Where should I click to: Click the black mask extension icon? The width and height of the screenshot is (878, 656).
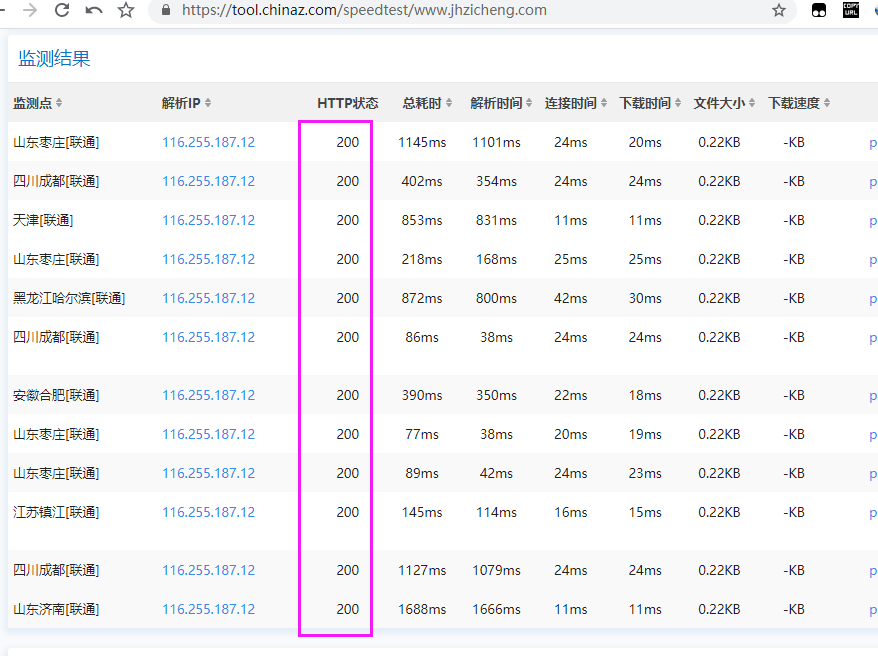click(819, 10)
